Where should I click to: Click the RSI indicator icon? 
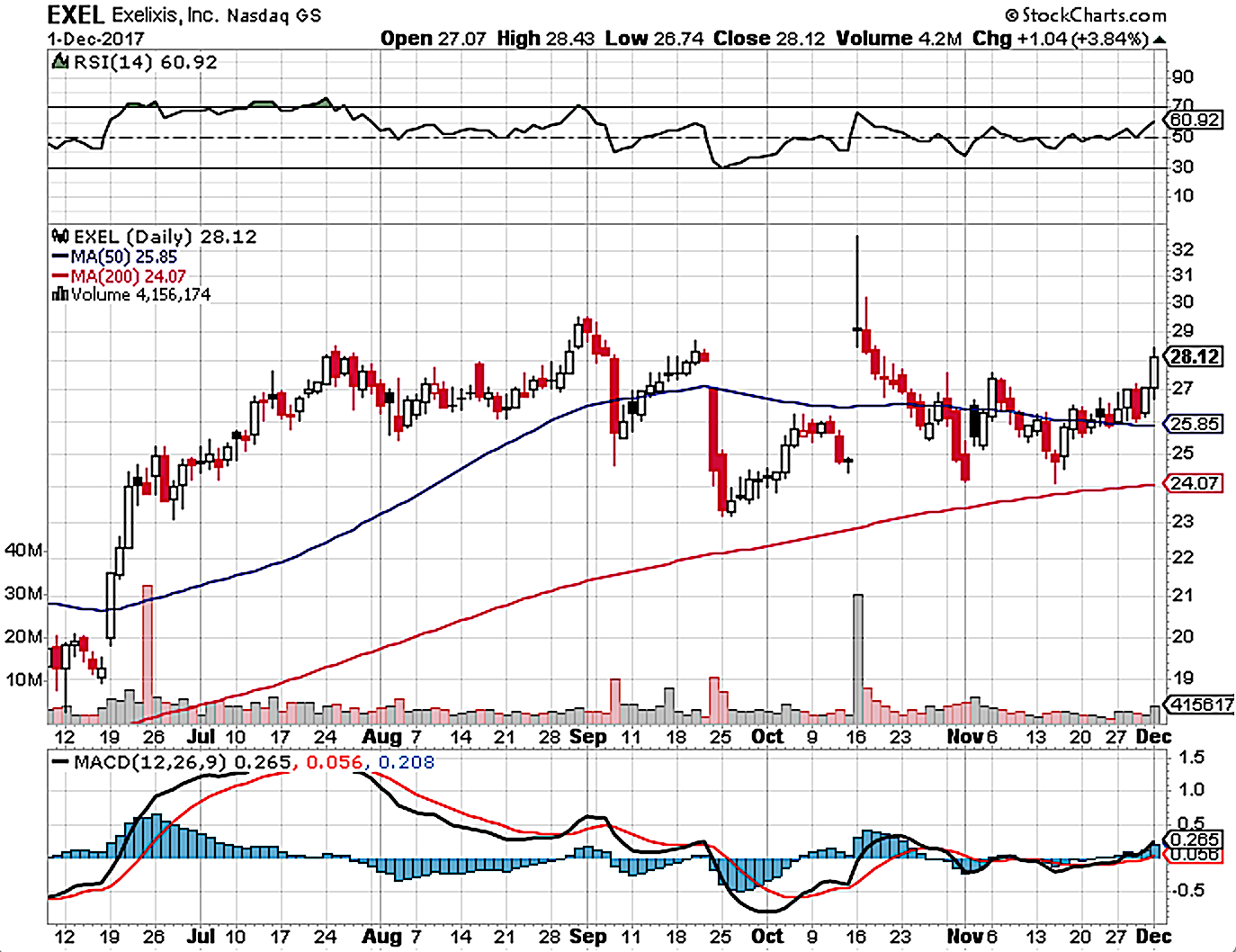pos(60,62)
